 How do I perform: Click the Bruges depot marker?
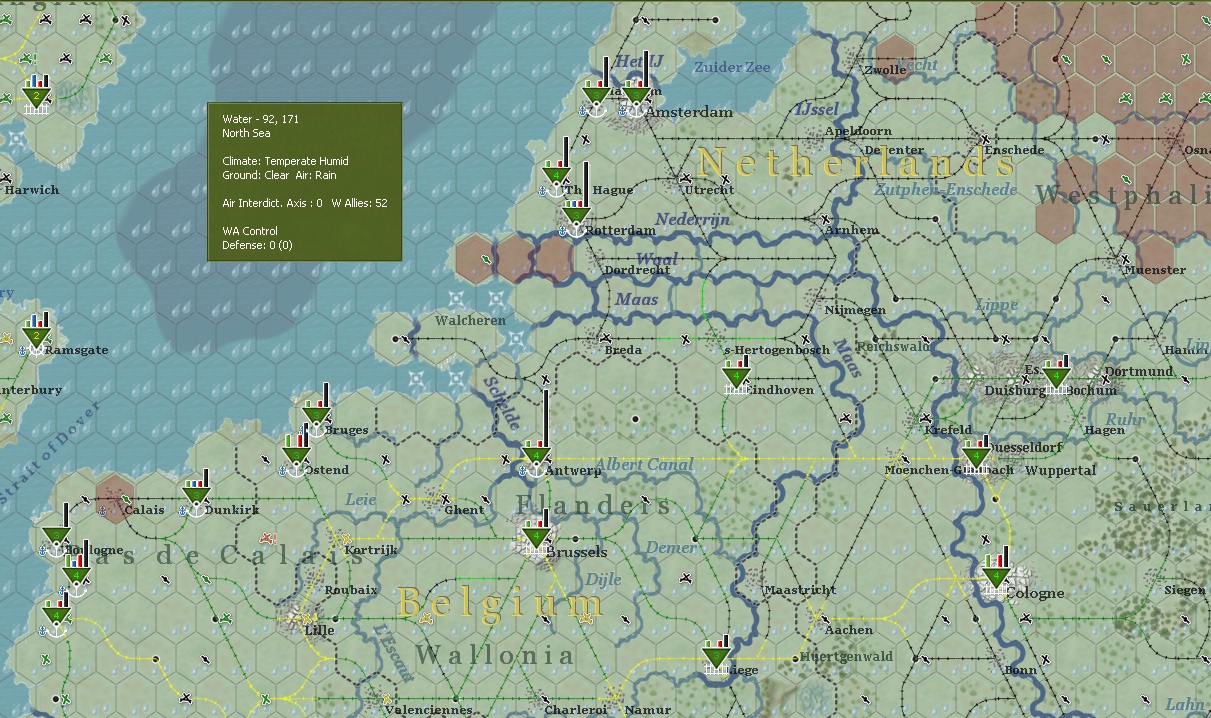tap(316, 420)
